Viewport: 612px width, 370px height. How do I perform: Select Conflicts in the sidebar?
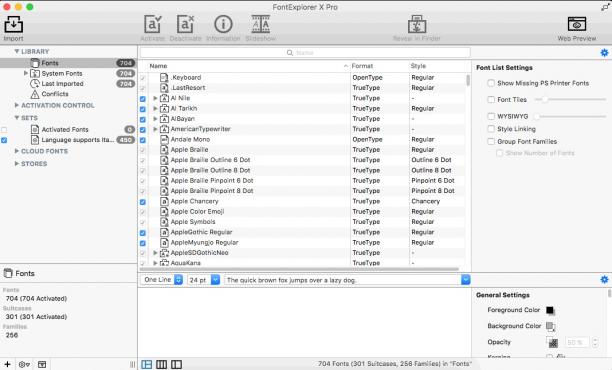point(68,94)
